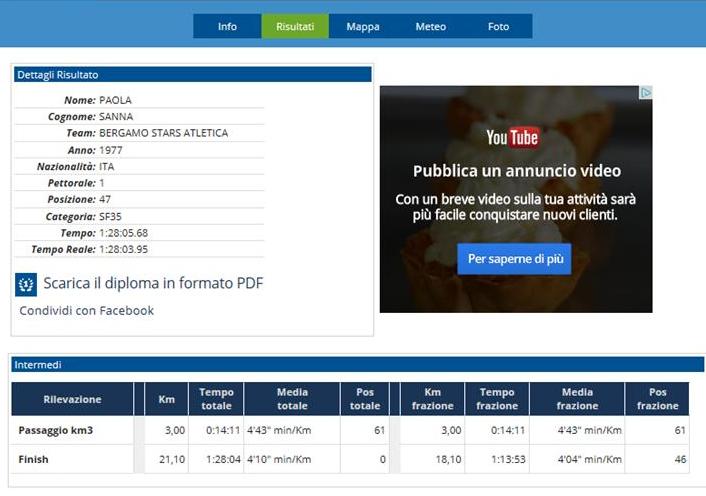Click the nationality value 'ITA'
706x496 pixels.
[x=107, y=167]
